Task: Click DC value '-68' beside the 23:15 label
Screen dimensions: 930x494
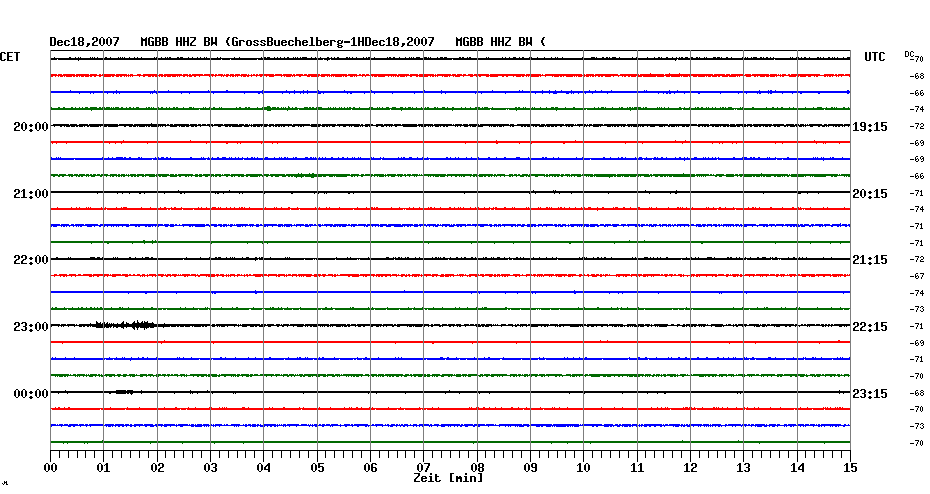Action: click(x=916, y=393)
